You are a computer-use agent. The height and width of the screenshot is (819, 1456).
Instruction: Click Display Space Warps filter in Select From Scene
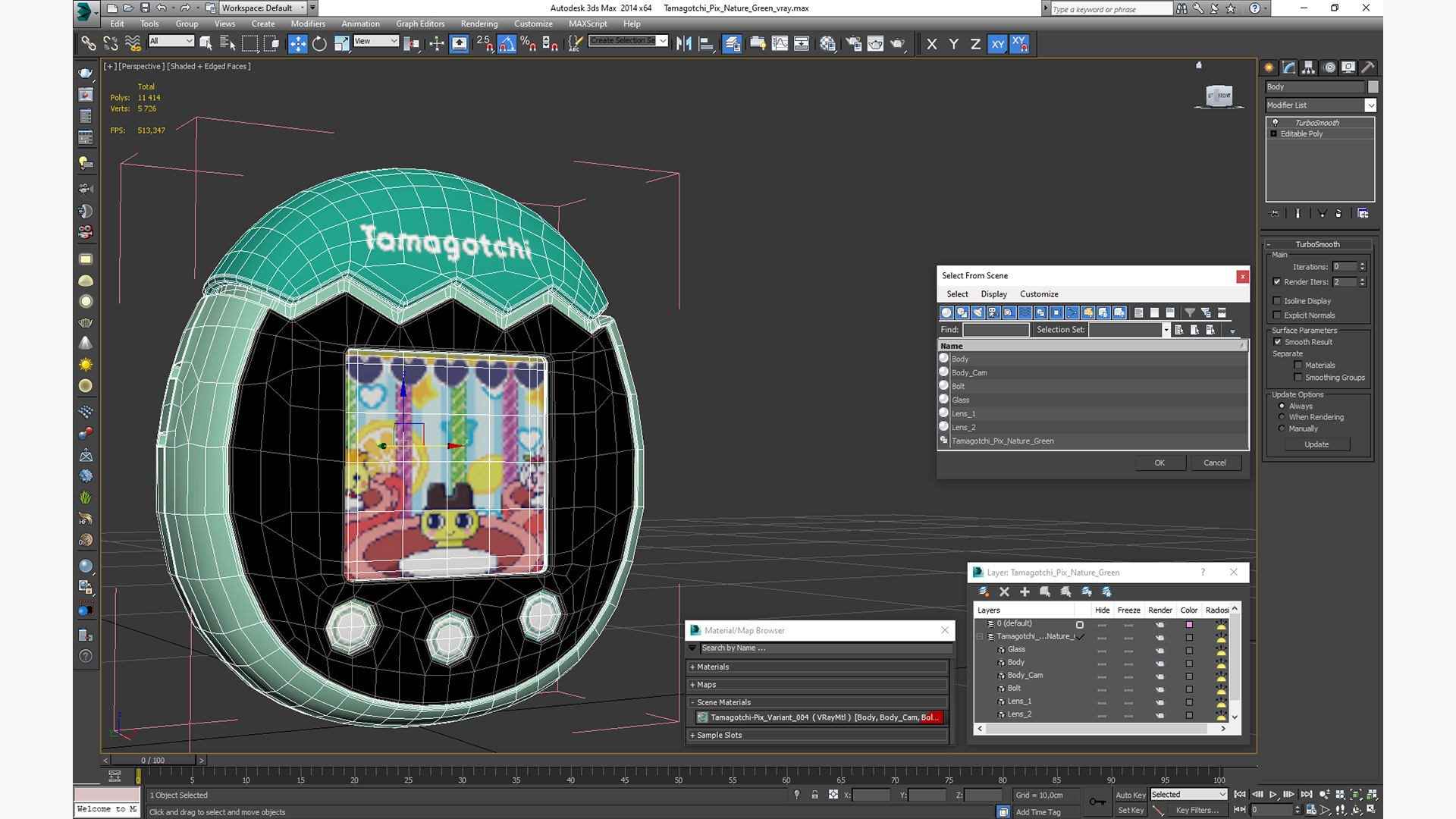pyautogui.click(x=1025, y=312)
